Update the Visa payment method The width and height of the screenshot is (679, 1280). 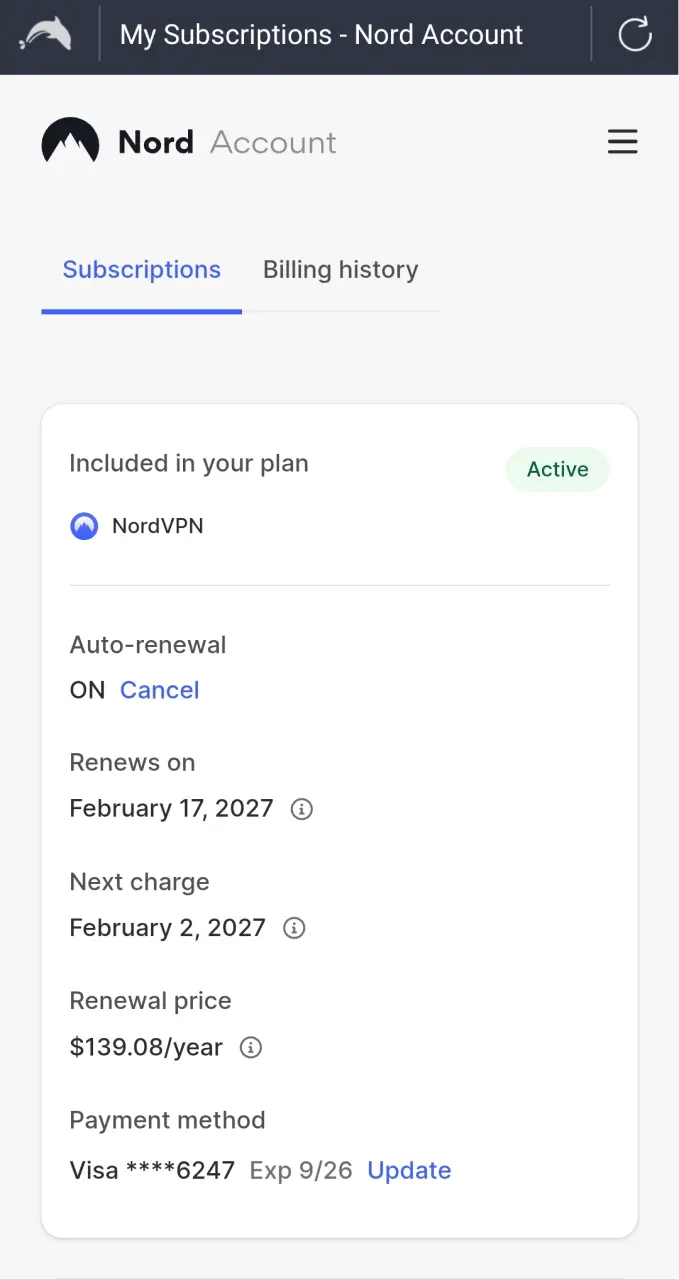[x=409, y=1170]
